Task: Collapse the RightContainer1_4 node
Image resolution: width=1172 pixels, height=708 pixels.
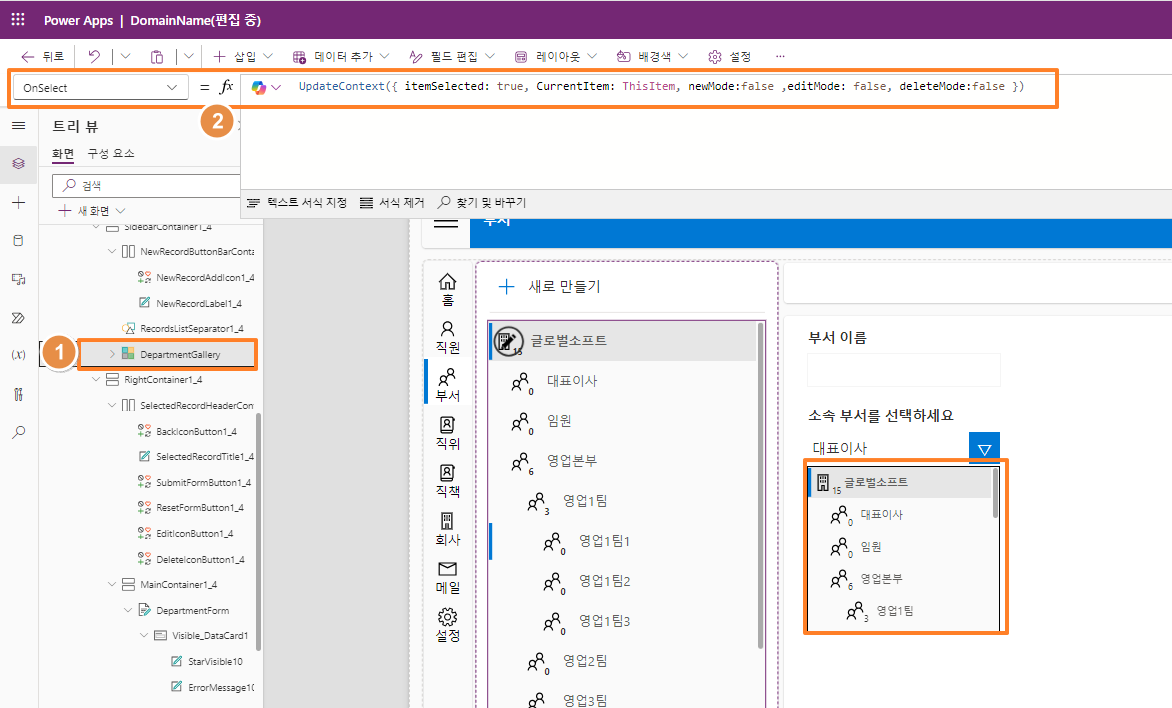Action: (96, 380)
